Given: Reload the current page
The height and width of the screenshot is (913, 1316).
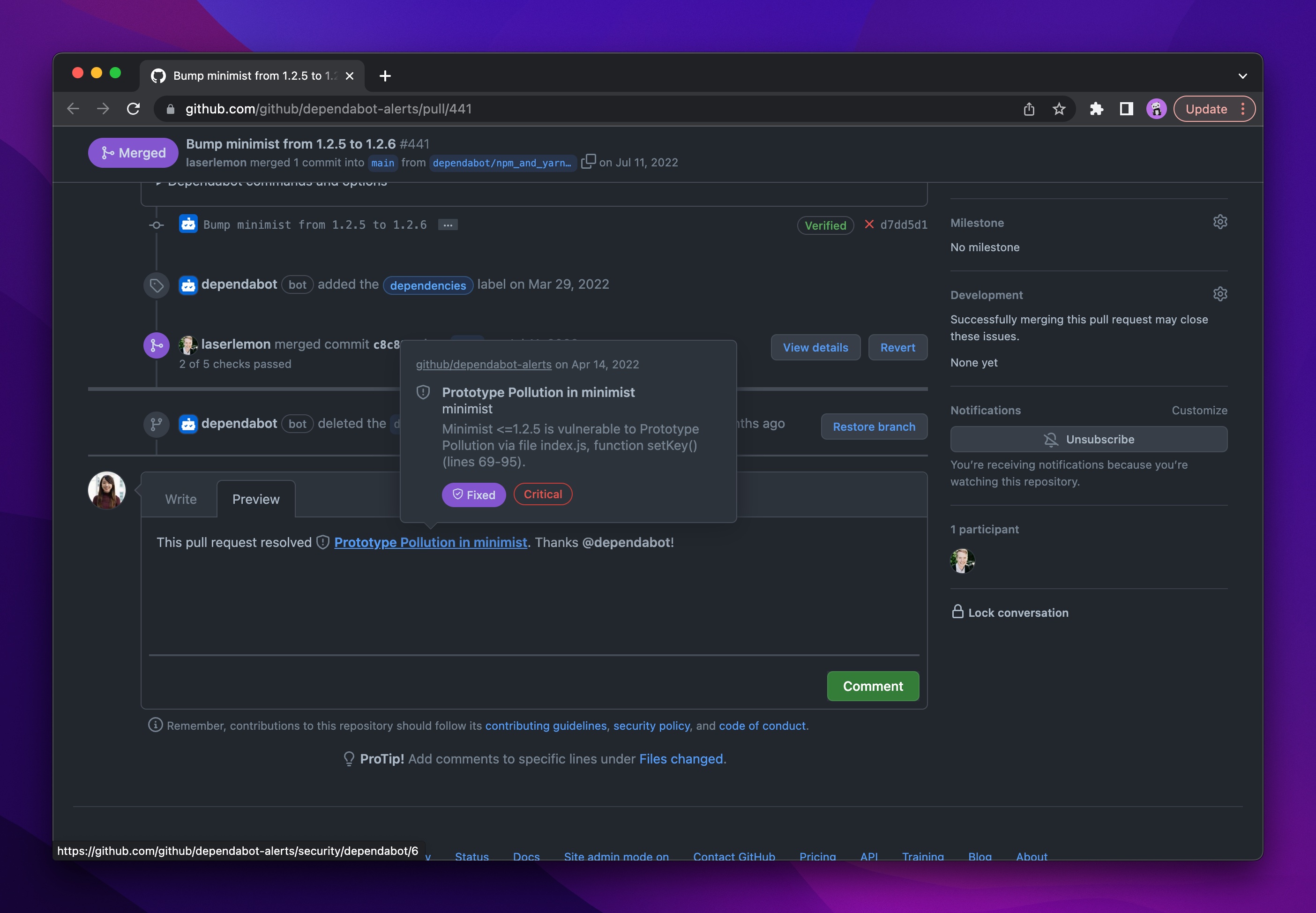Looking at the screenshot, I should click(134, 108).
